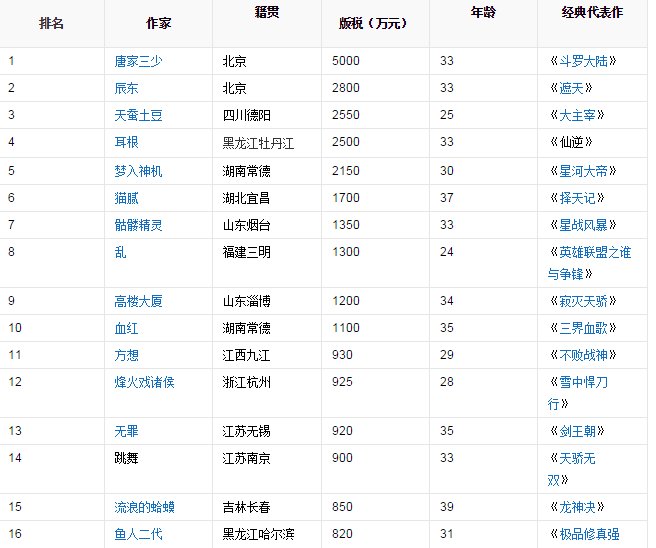
Task: Select hometown cell 江西九江
Action: coord(247,355)
